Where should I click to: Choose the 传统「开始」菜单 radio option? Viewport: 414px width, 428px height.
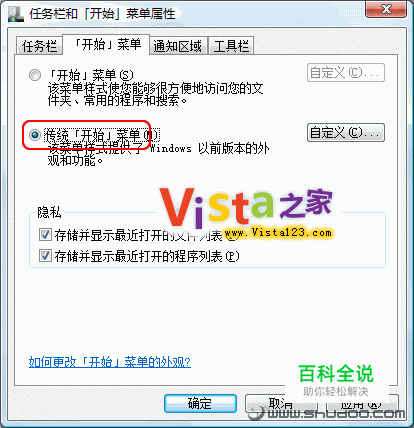pos(35,135)
